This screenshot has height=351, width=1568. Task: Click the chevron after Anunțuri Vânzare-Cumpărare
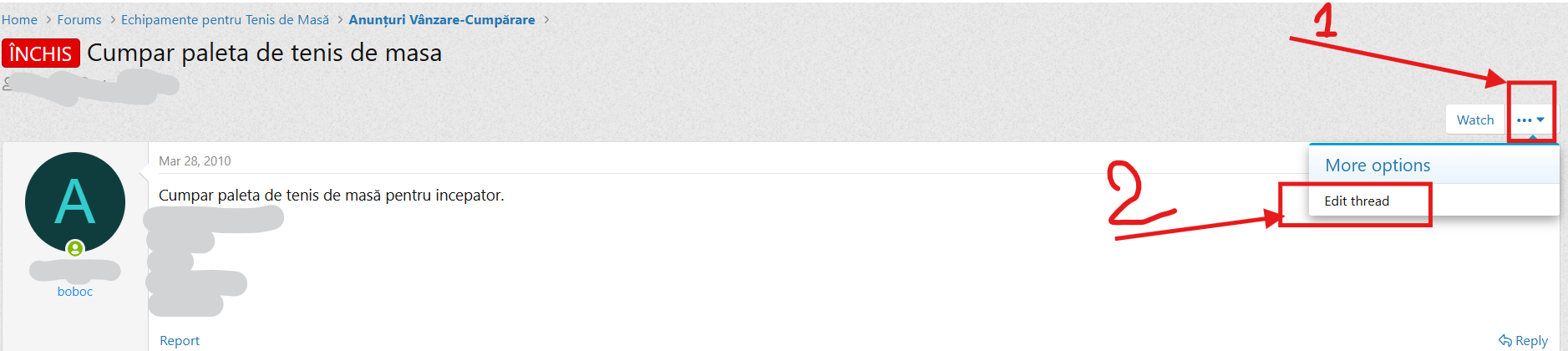(546, 19)
